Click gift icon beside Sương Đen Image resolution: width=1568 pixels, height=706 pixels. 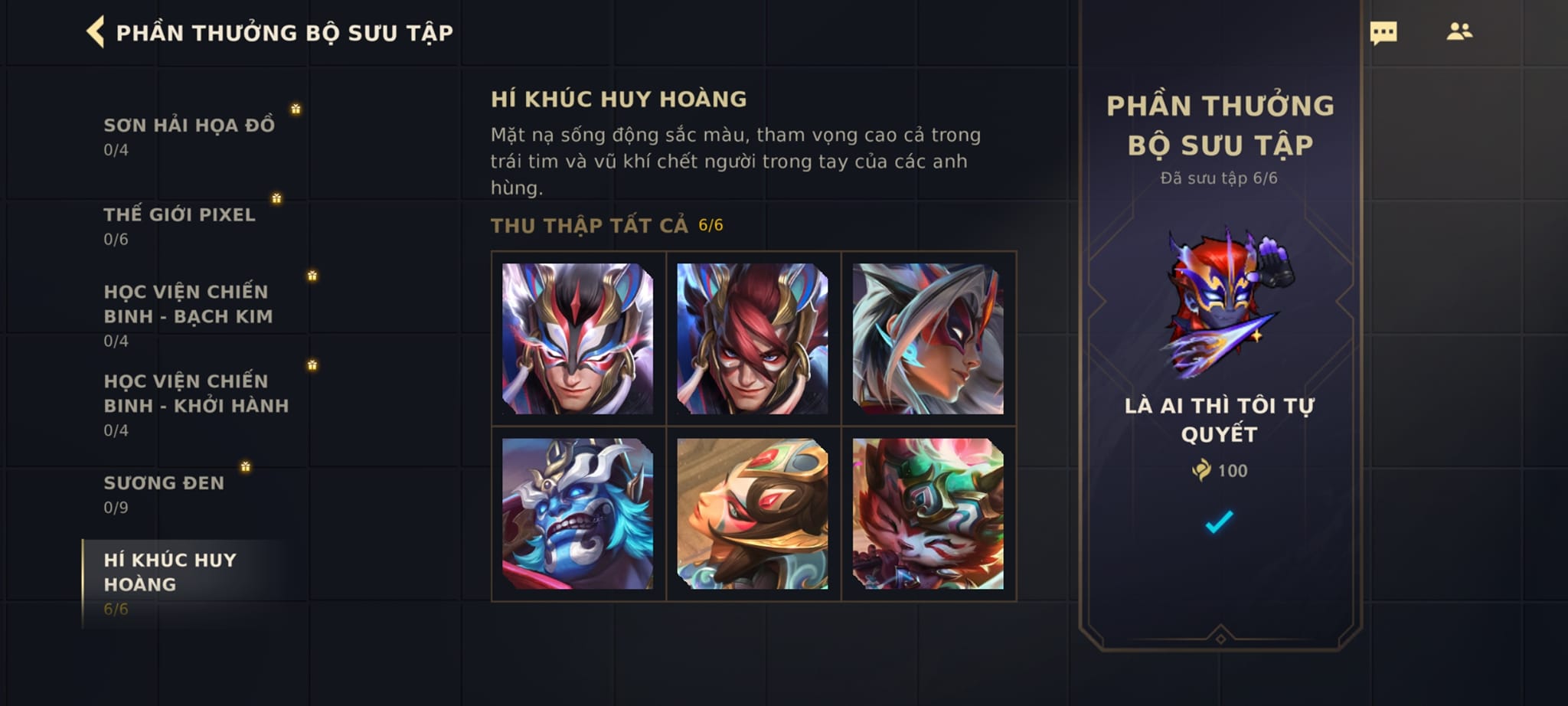pyautogui.click(x=245, y=466)
